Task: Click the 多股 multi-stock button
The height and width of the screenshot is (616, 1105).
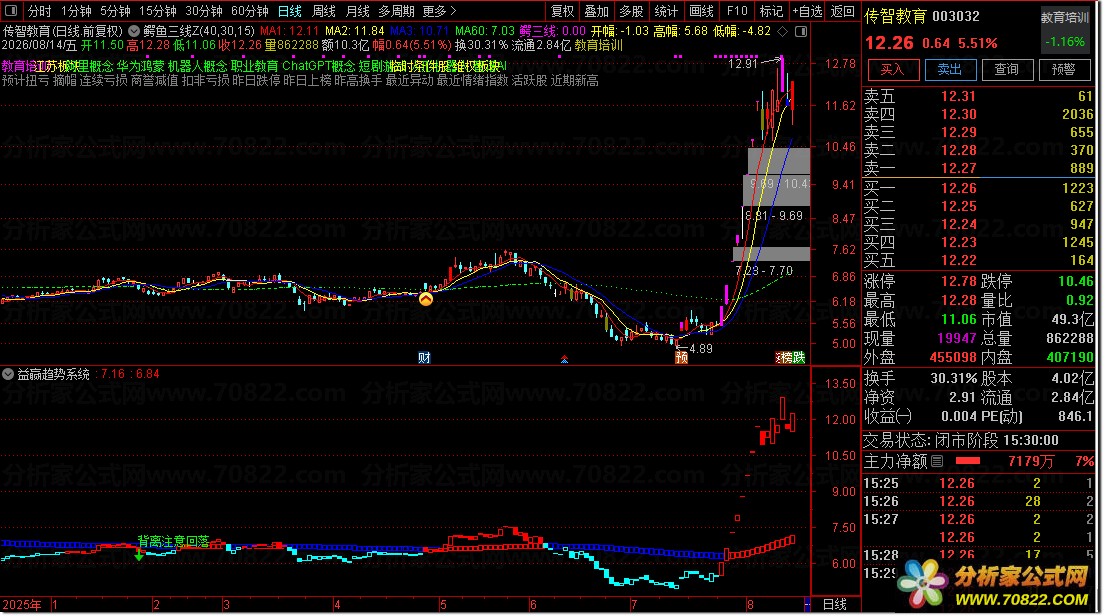Action: 631,11
